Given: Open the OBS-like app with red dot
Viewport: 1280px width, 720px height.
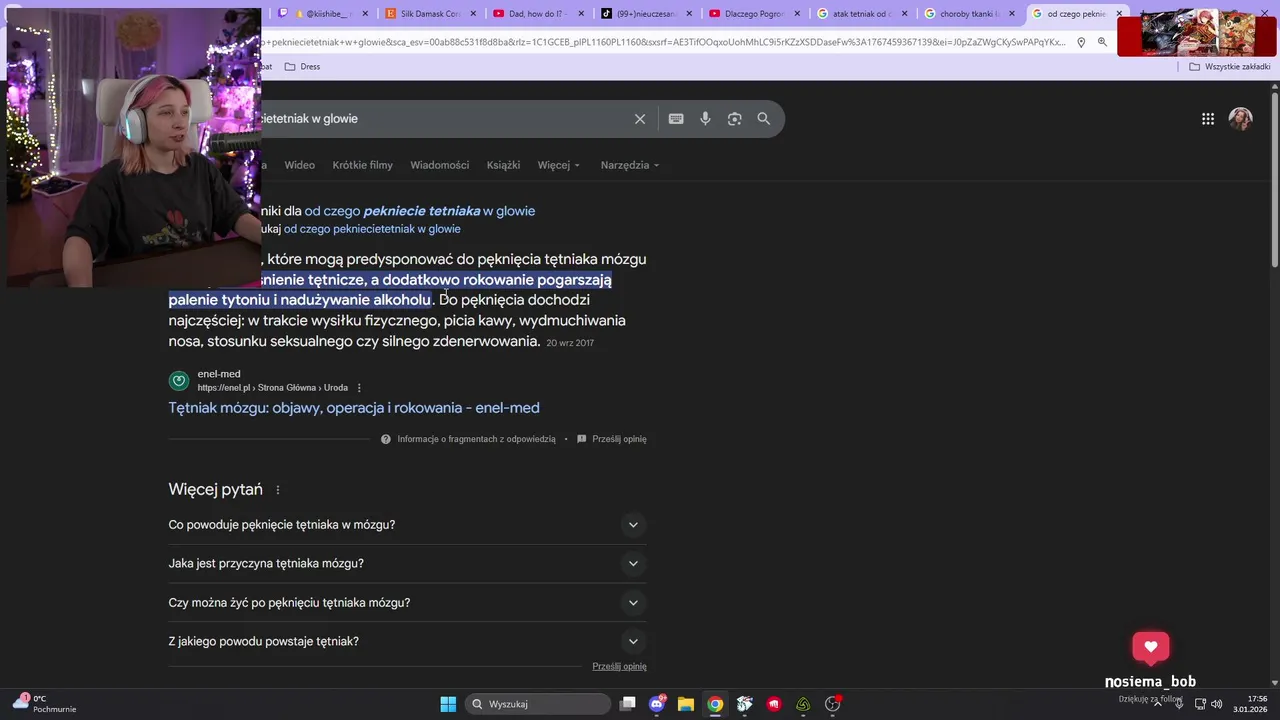Looking at the screenshot, I should (x=832, y=704).
